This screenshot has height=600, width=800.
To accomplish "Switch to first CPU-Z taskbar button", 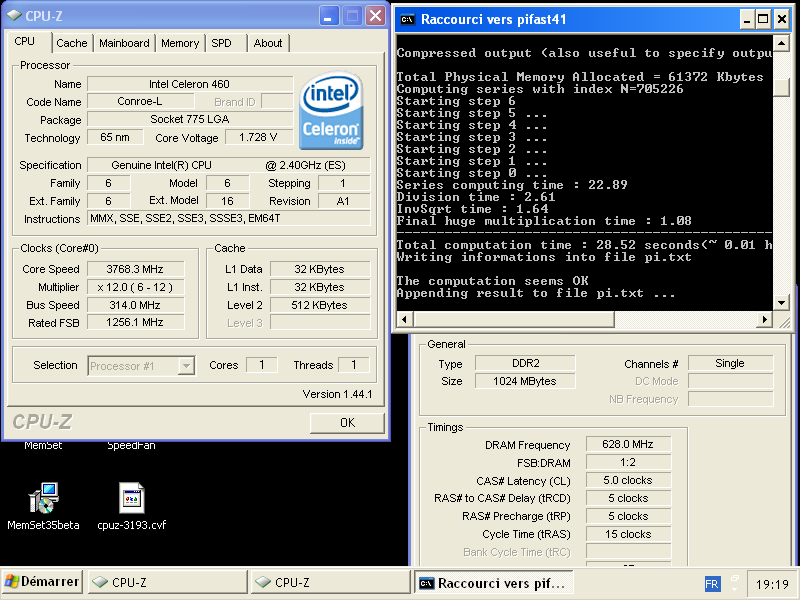I will click(x=167, y=582).
